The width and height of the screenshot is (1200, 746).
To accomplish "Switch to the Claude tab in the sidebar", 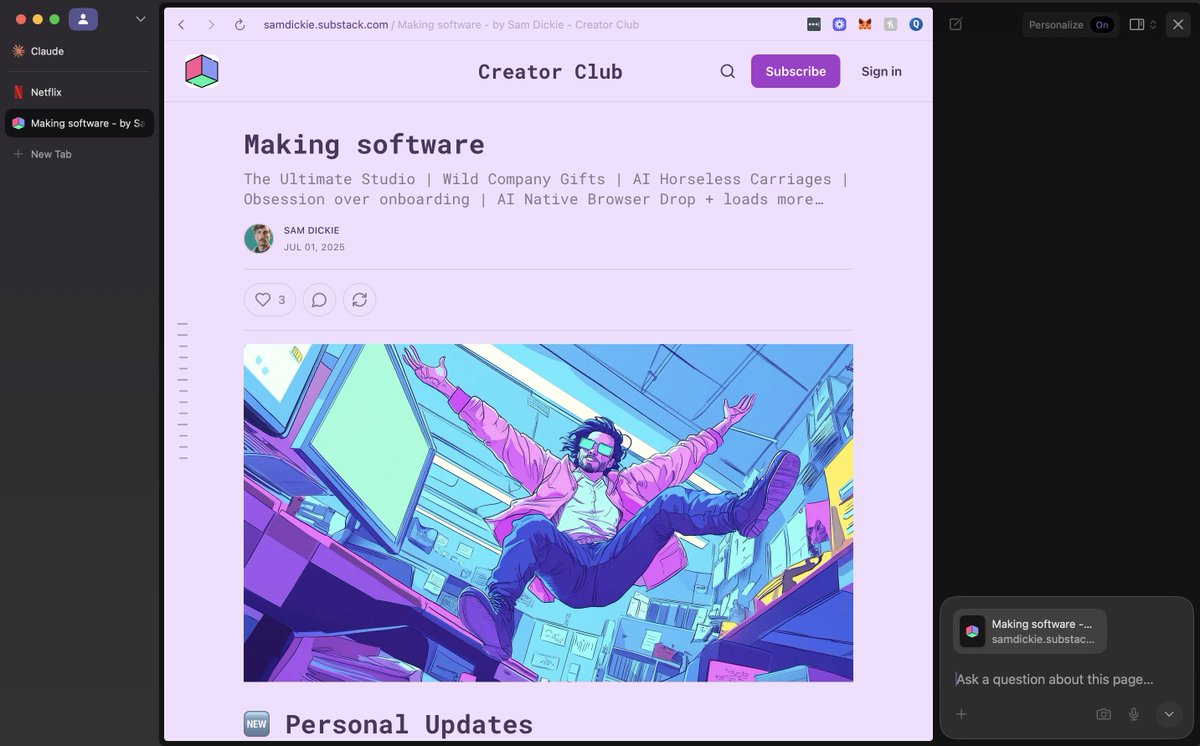I will click(80, 51).
